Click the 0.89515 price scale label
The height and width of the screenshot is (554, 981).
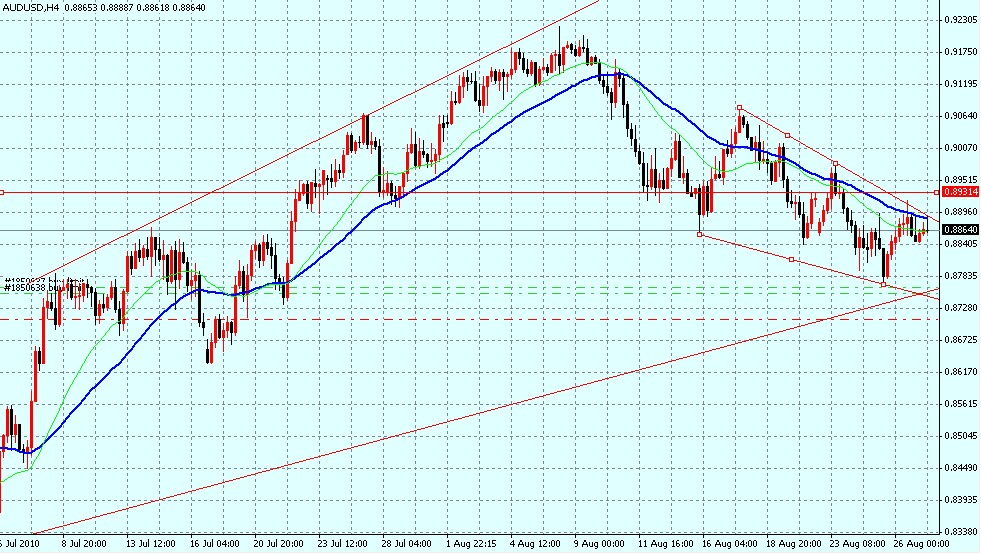tap(960, 180)
